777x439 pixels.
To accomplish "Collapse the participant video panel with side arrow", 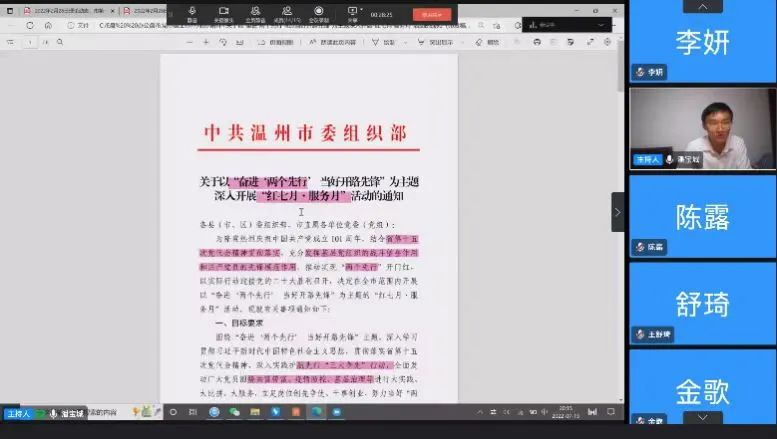I will [x=617, y=212].
